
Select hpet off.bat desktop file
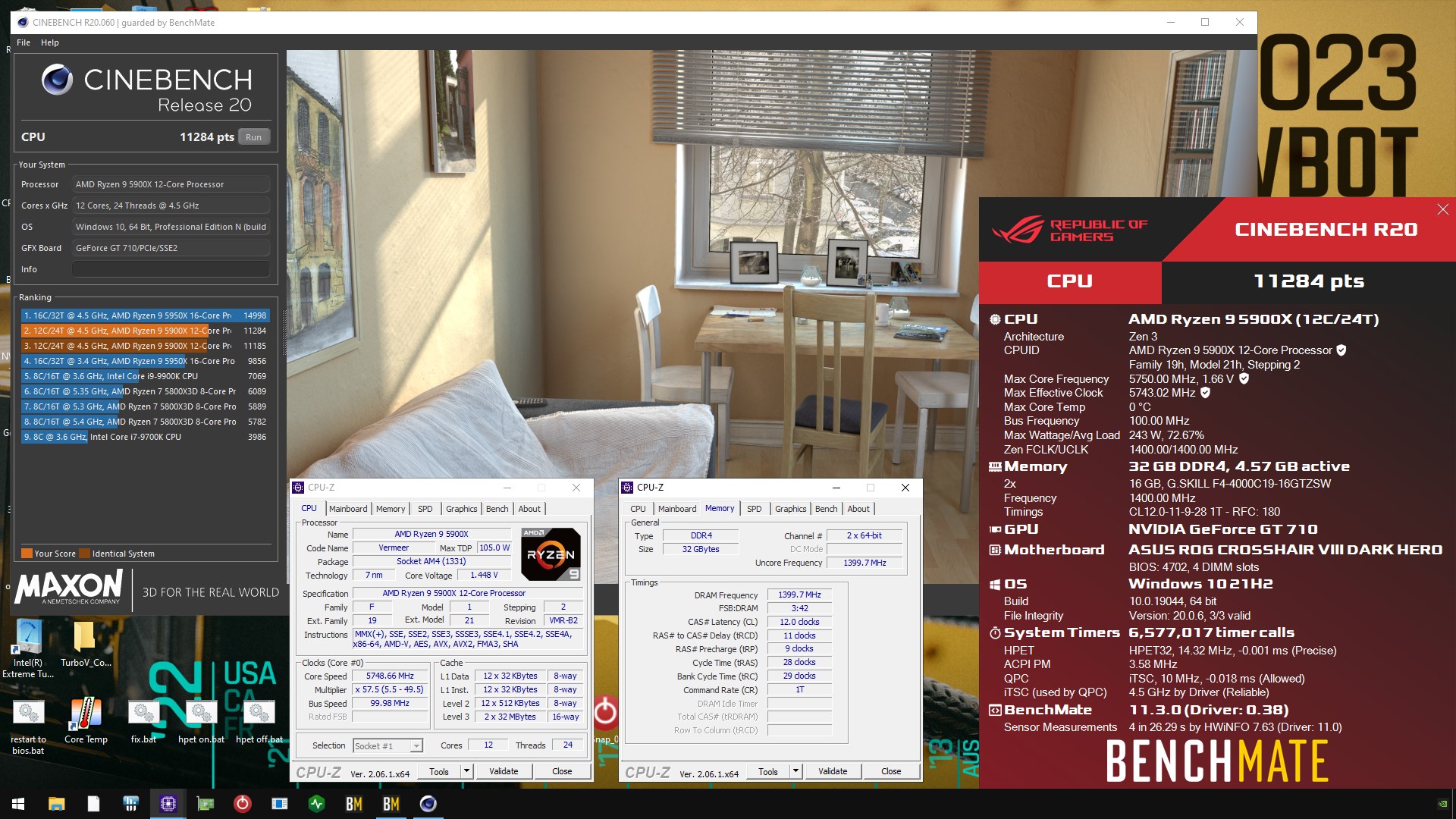(x=259, y=722)
